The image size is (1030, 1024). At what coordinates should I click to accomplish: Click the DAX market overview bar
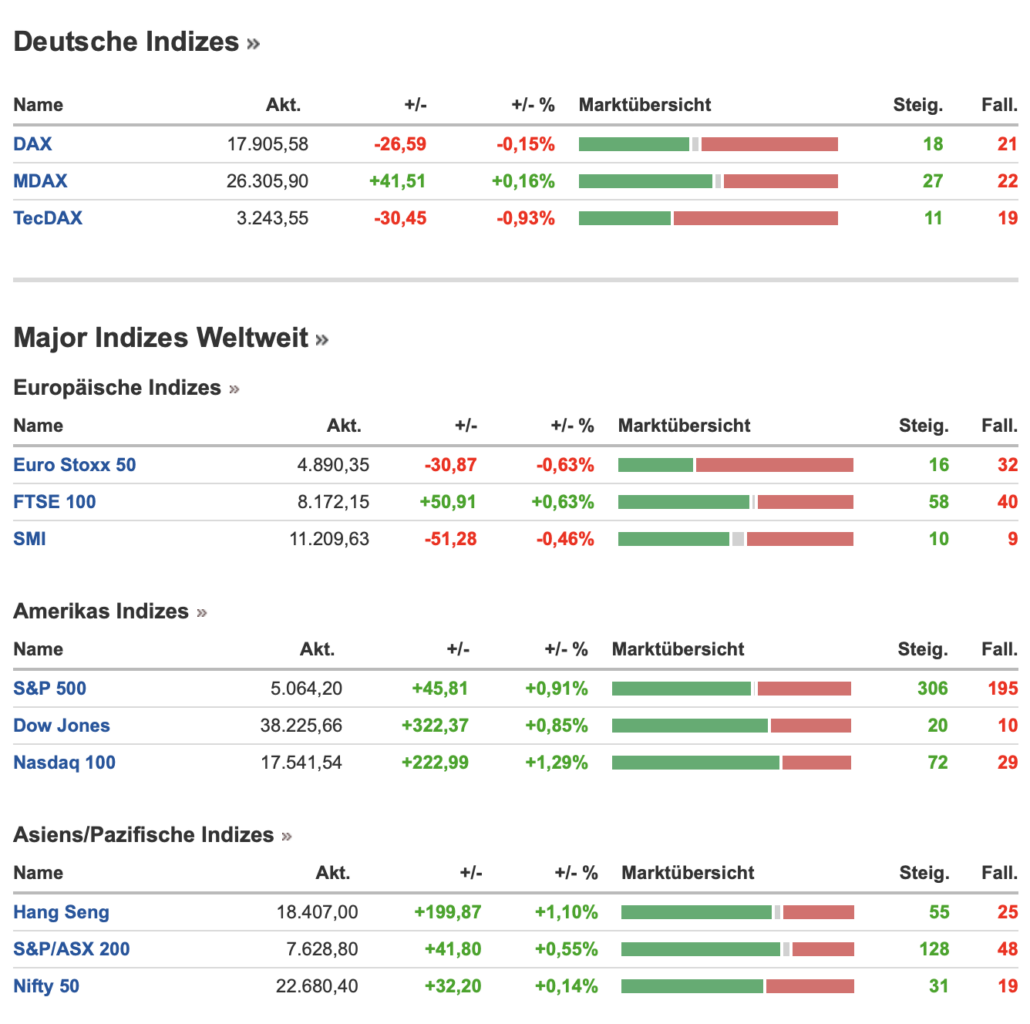708,144
